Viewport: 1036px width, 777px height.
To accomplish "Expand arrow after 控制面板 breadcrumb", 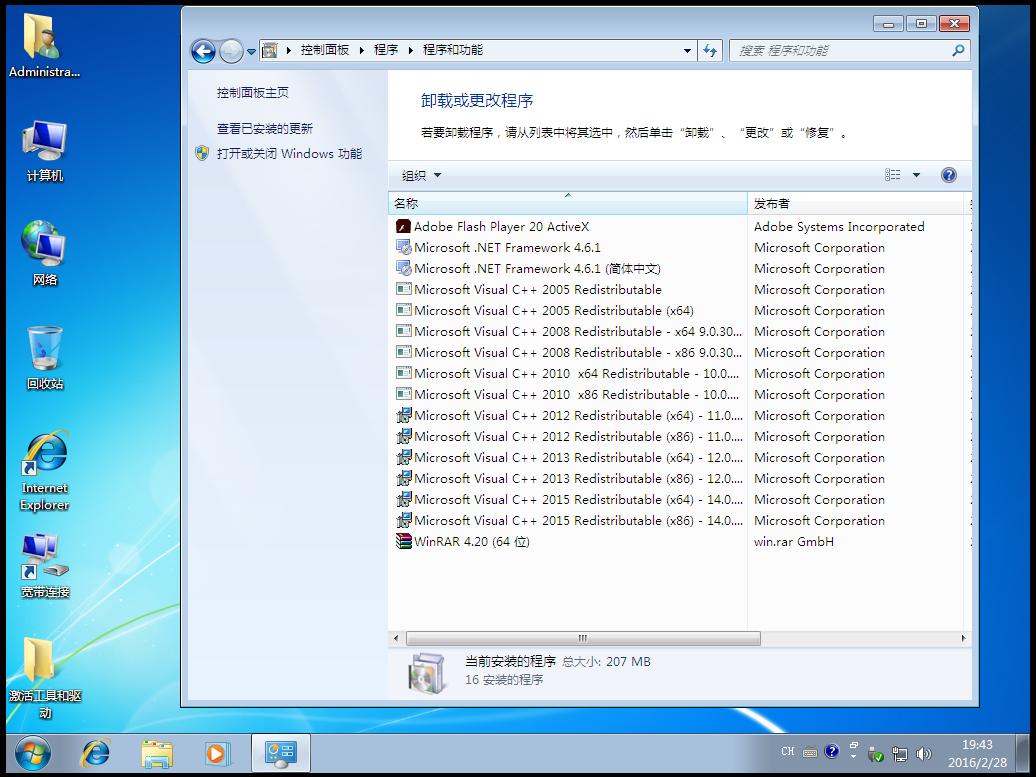I will [x=361, y=50].
